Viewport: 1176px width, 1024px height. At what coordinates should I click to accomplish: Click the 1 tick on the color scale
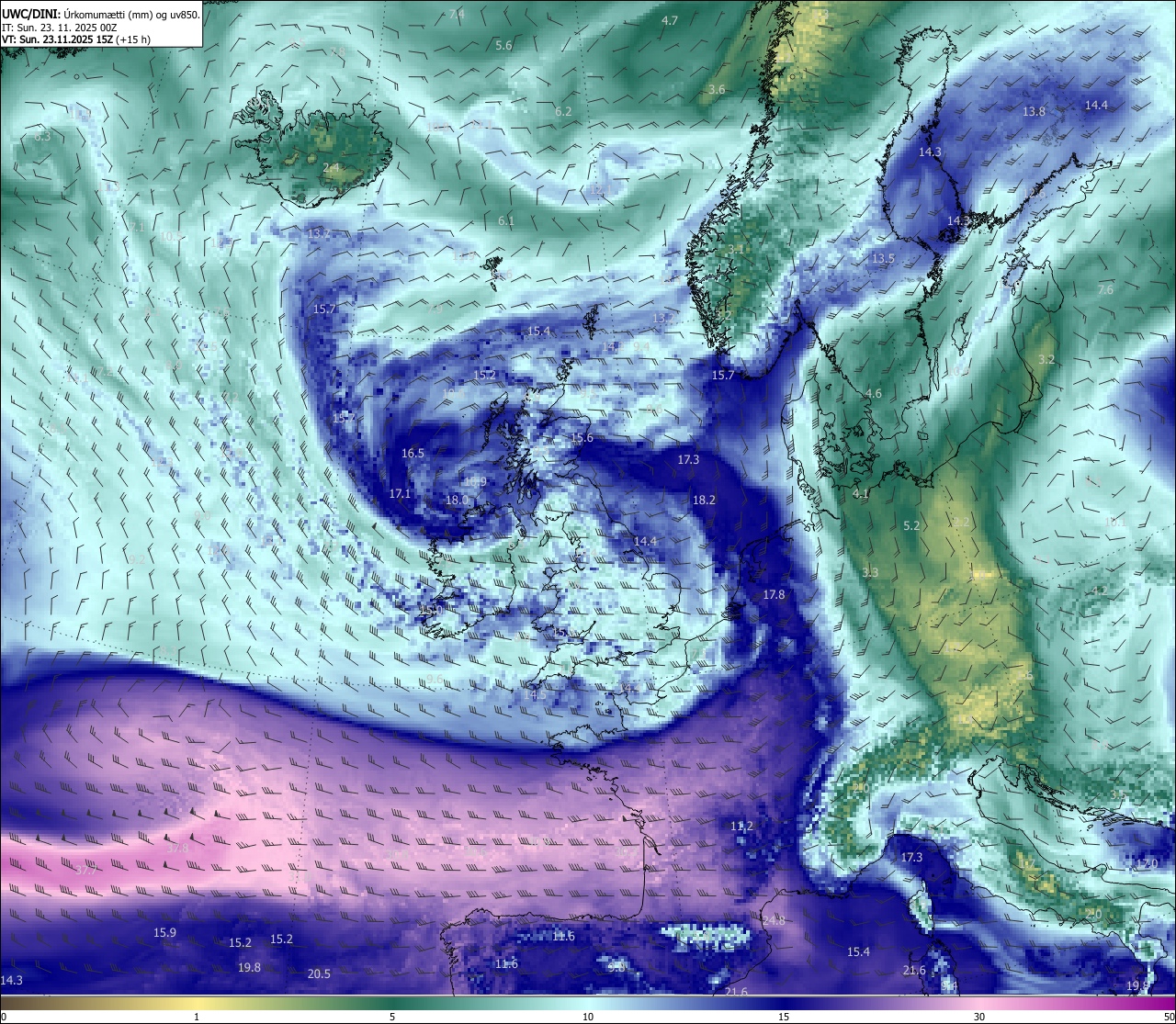197,1017
